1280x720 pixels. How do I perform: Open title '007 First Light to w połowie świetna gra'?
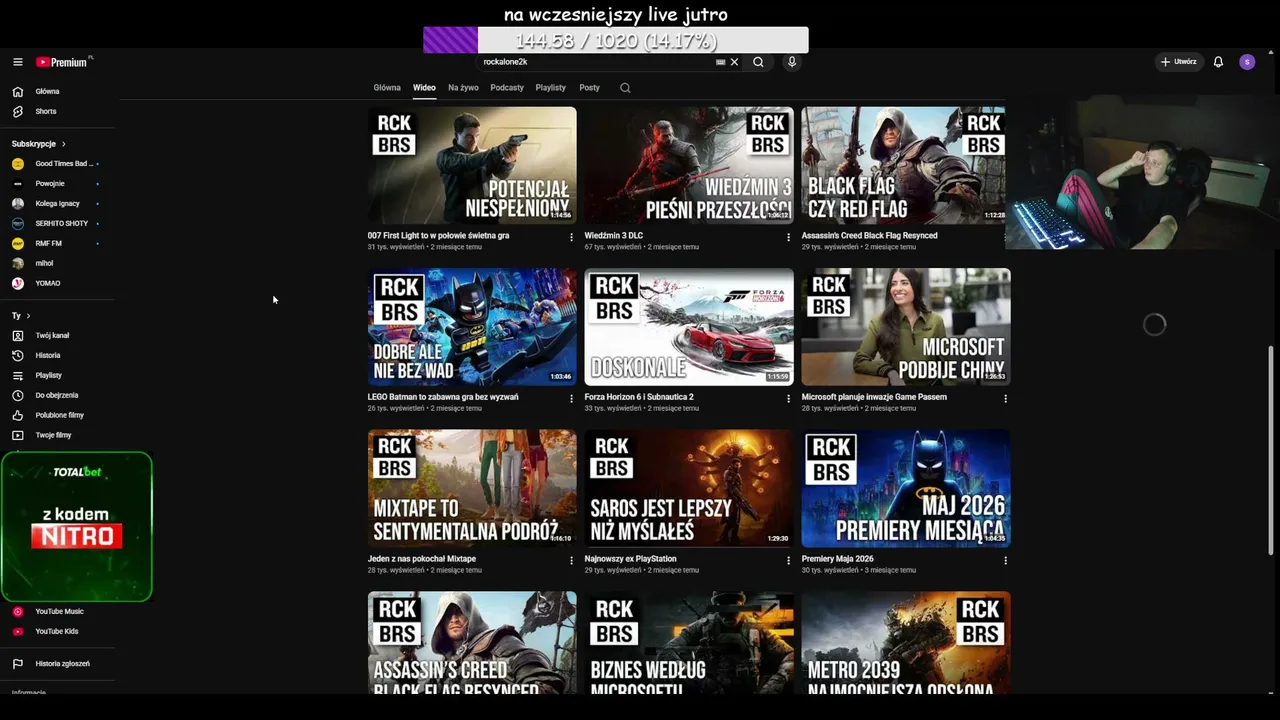(438, 236)
